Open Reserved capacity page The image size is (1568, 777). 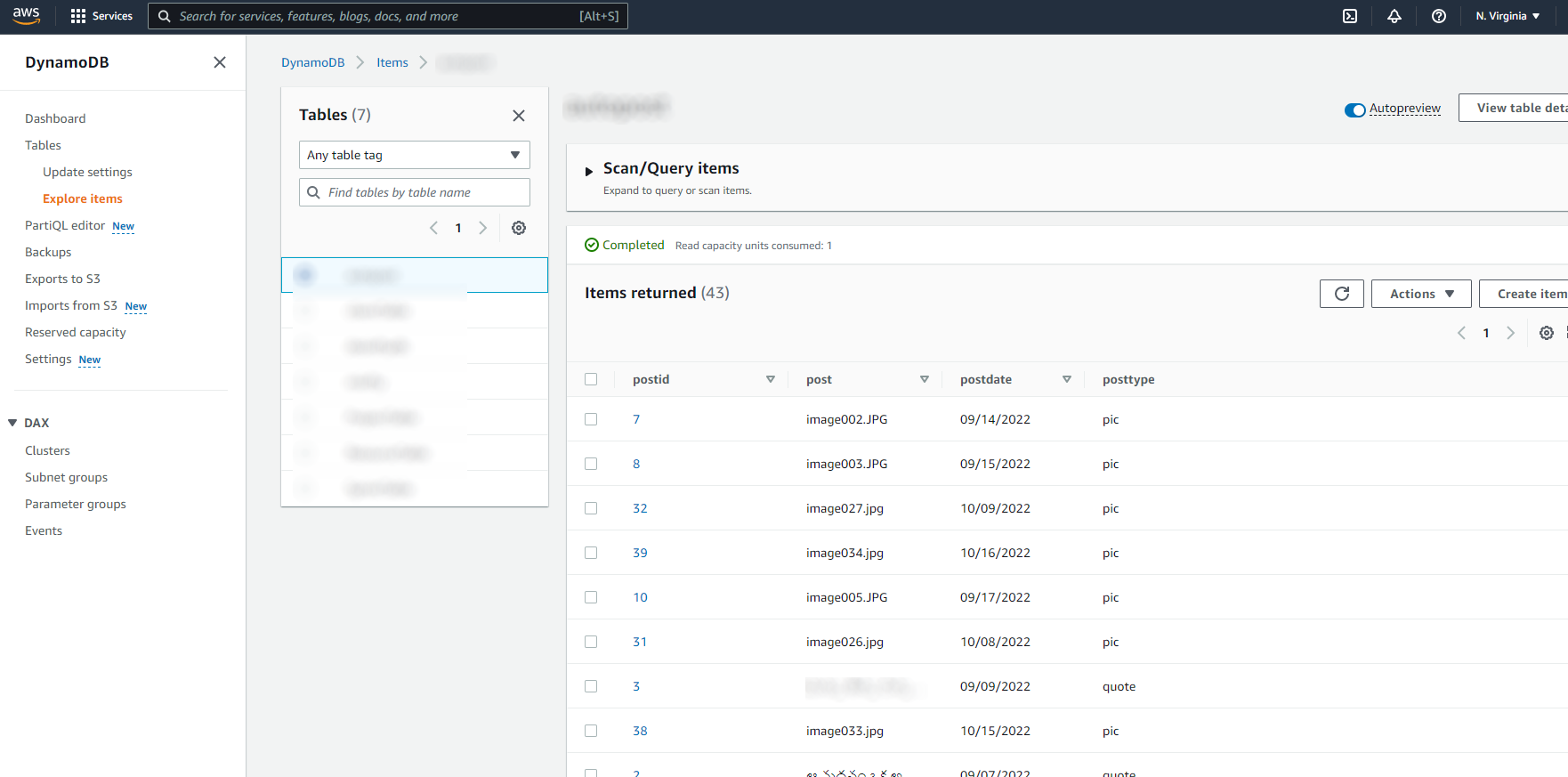coord(76,332)
